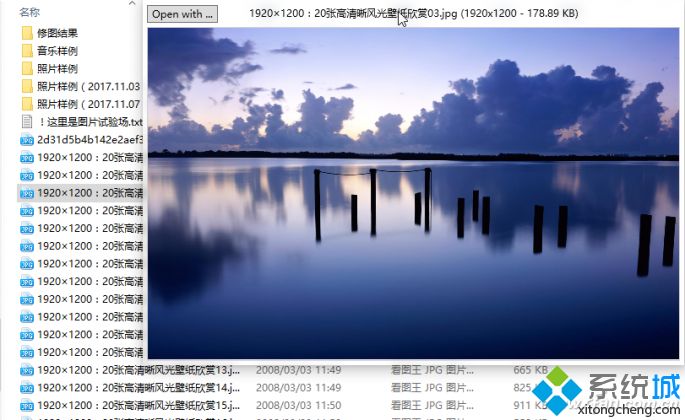Viewport: 685px width, 420px height.
Task: Select the folder name 照片样例
Action: coord(57,69)
